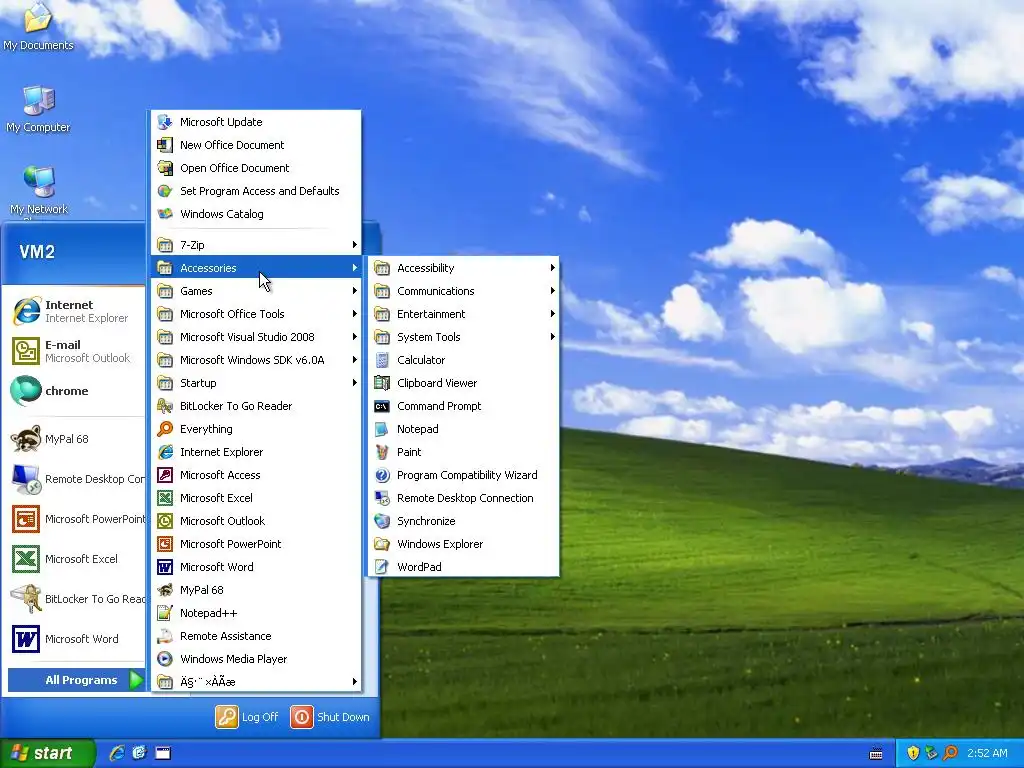Launch Microsoft PowerPoint in All Programs list
The image size is (1024, 768).
pos(256,544)
